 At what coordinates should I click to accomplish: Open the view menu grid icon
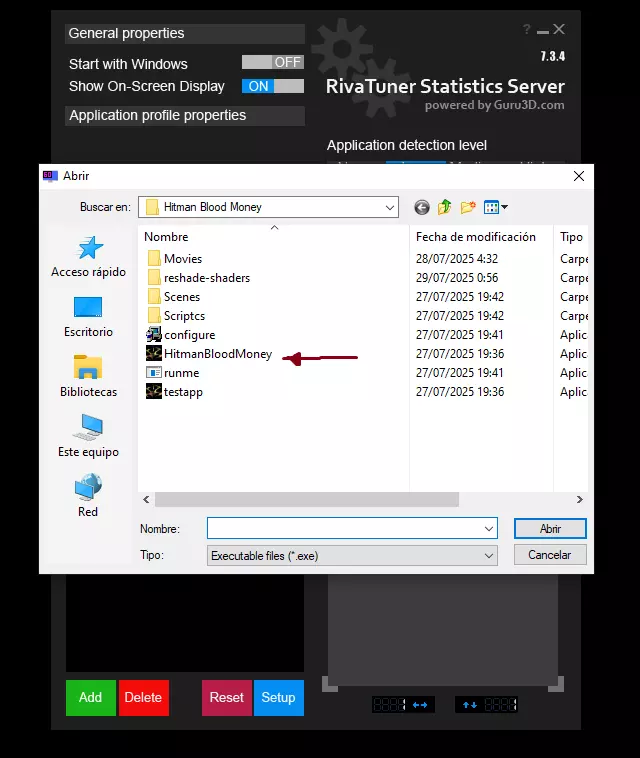(x=495, y=207)
